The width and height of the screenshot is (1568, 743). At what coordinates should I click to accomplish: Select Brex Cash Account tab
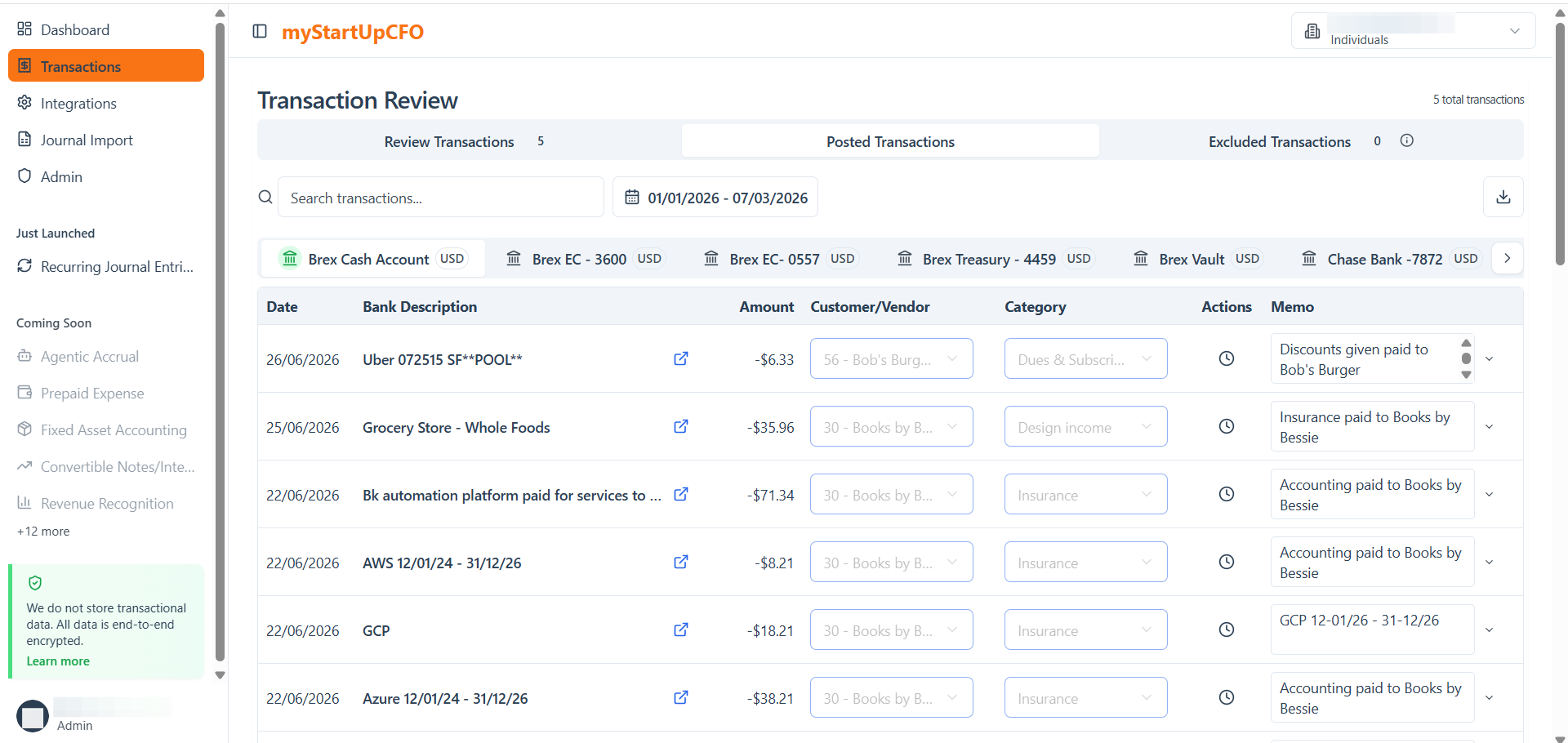pos(372,259)
